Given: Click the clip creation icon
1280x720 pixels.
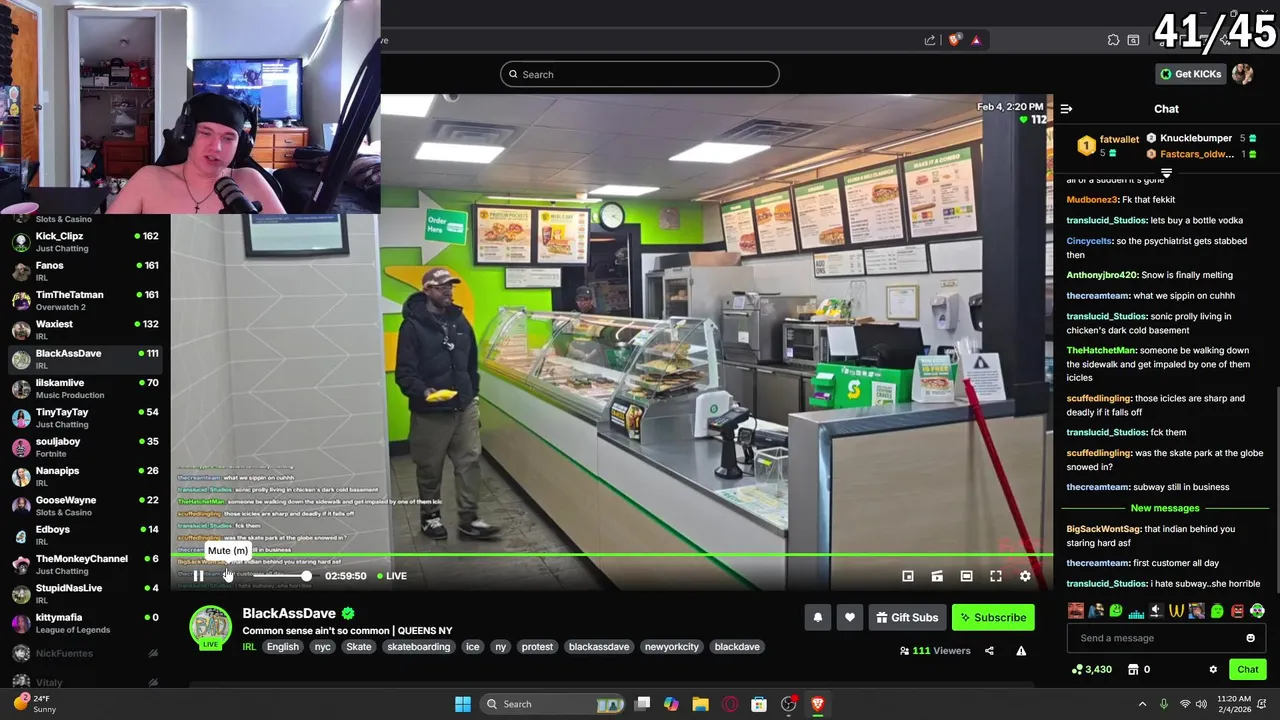Looking at the screenshot, I should click(937, 576).
